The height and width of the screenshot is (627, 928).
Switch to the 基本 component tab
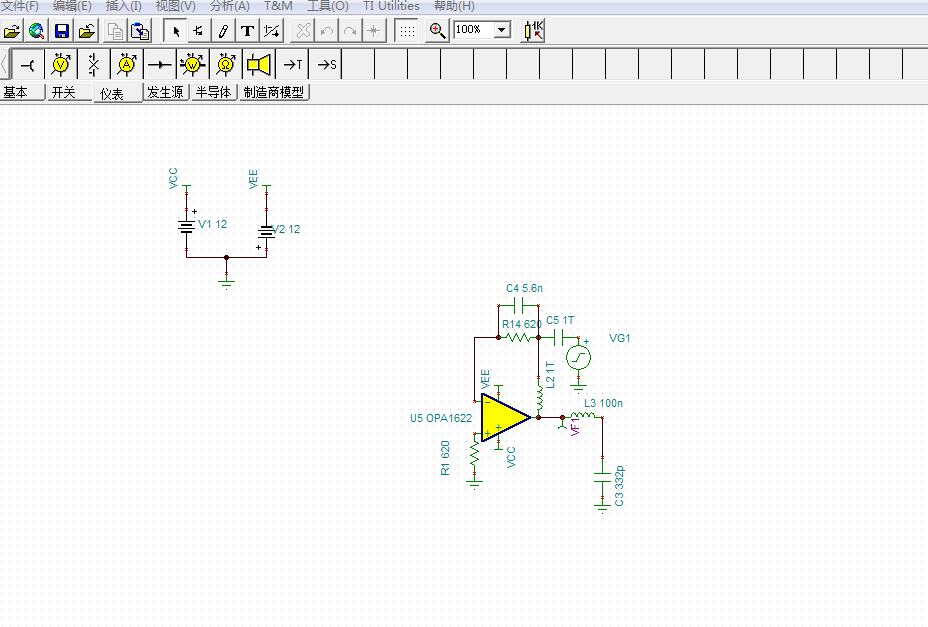[x=22, y=92]
